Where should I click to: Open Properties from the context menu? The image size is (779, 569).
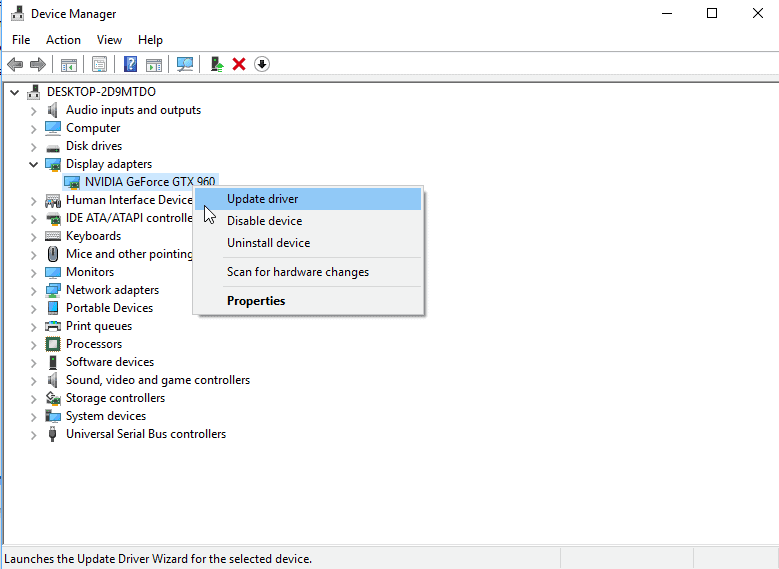point(308,301)
